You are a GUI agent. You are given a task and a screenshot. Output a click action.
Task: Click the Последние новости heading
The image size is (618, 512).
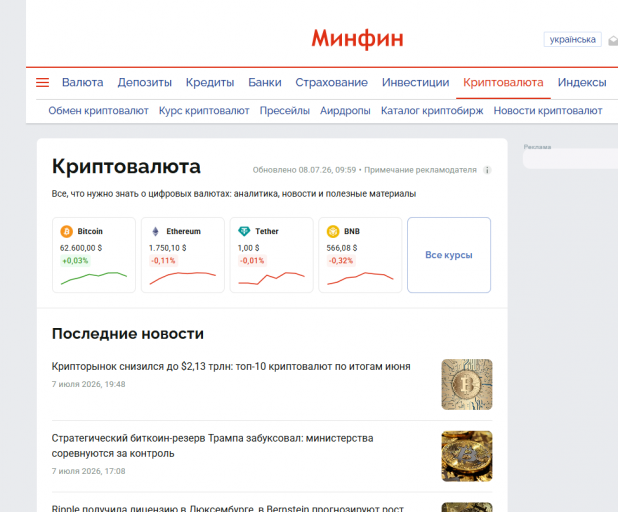tap(128, 334)
